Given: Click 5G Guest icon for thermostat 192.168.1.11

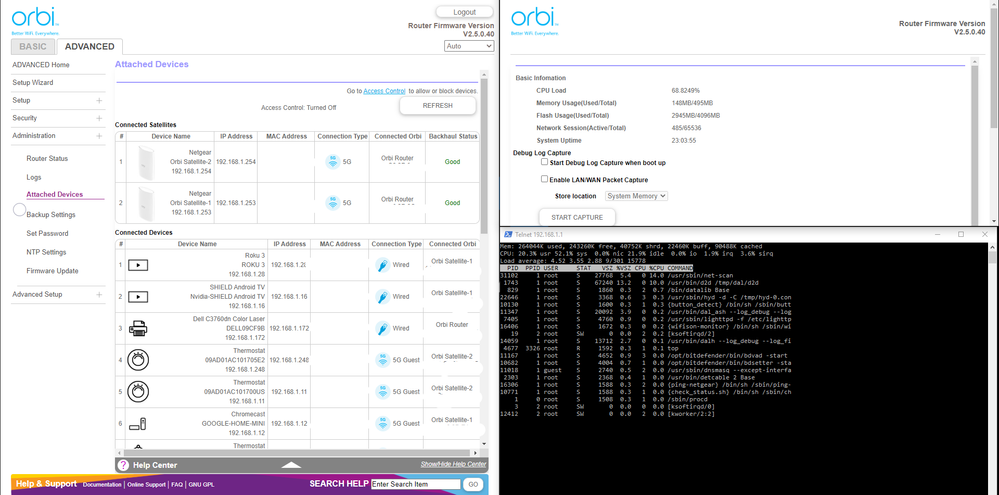Looking at the screenshot, I should tap(382, 392).
